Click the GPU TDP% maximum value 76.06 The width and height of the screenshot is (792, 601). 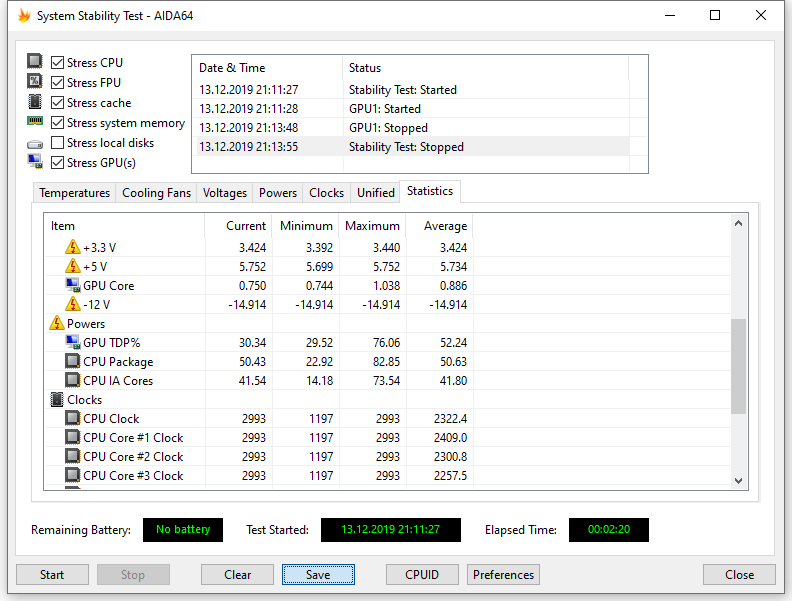point(386,343)
